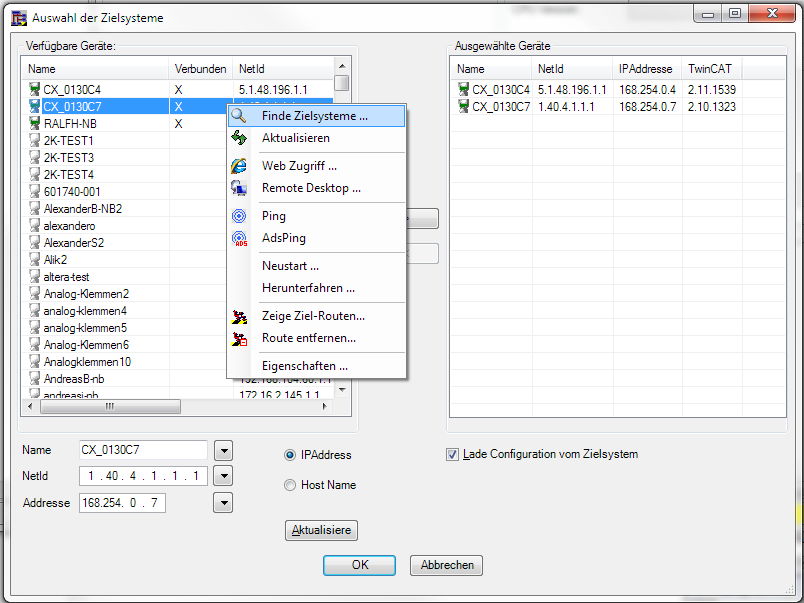Open the NetId field dropdown arrow

223,476
